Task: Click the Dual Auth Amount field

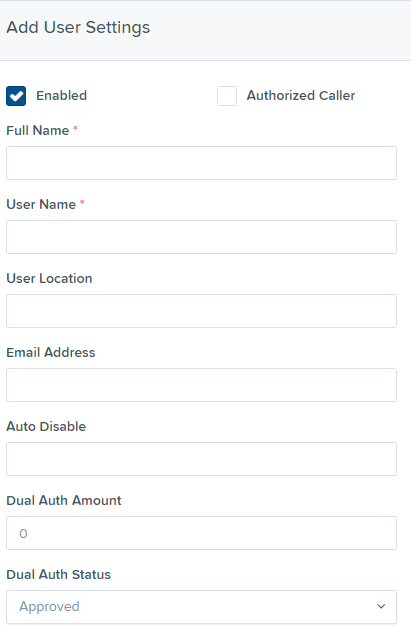Action: [x=201, y=533]
